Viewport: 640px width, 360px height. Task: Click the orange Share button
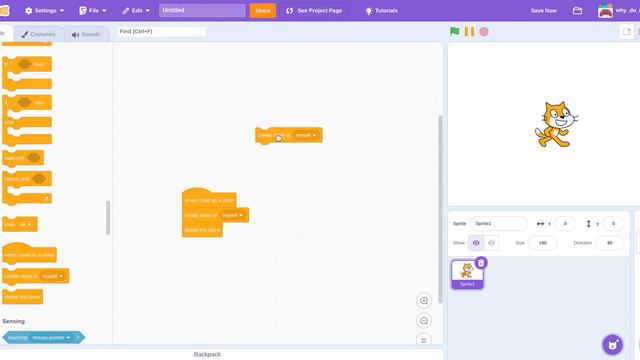(x=262, y=11)
